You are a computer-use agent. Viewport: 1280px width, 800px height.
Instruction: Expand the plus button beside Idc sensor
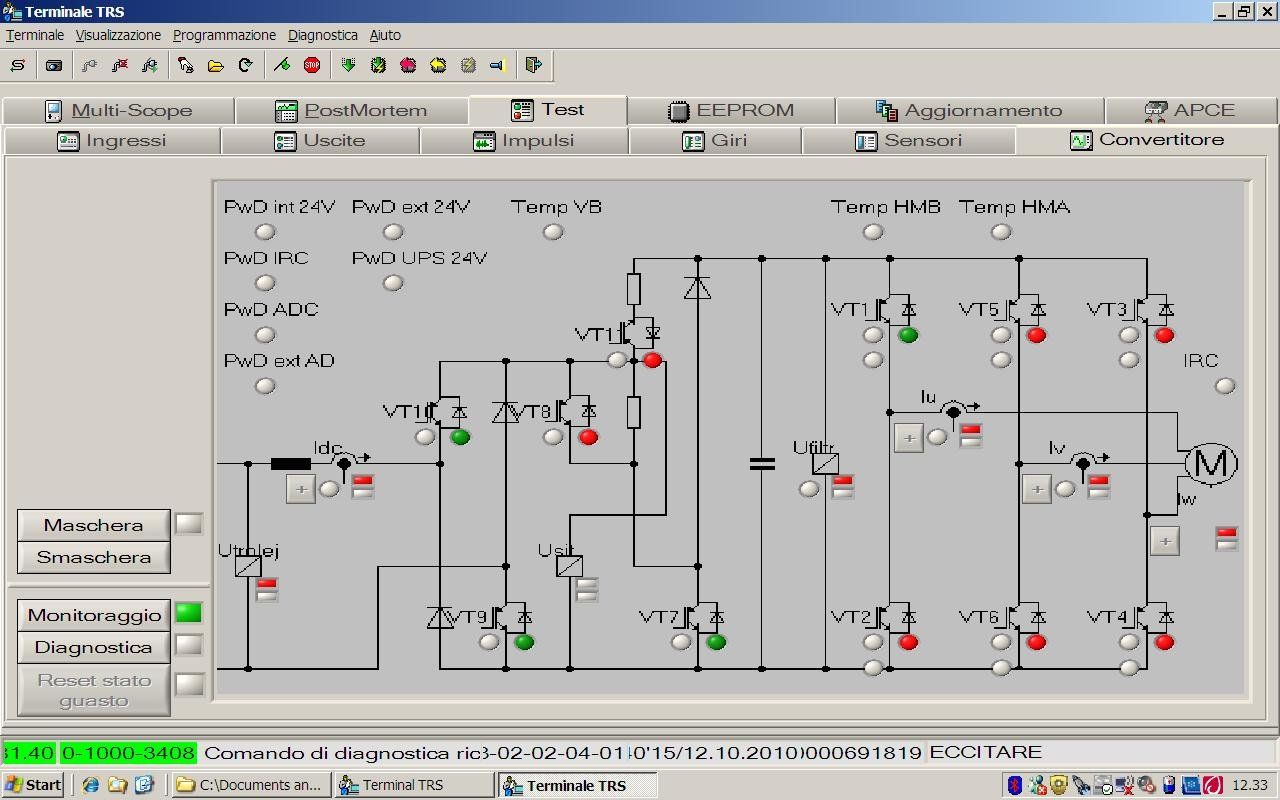[300, 489]
